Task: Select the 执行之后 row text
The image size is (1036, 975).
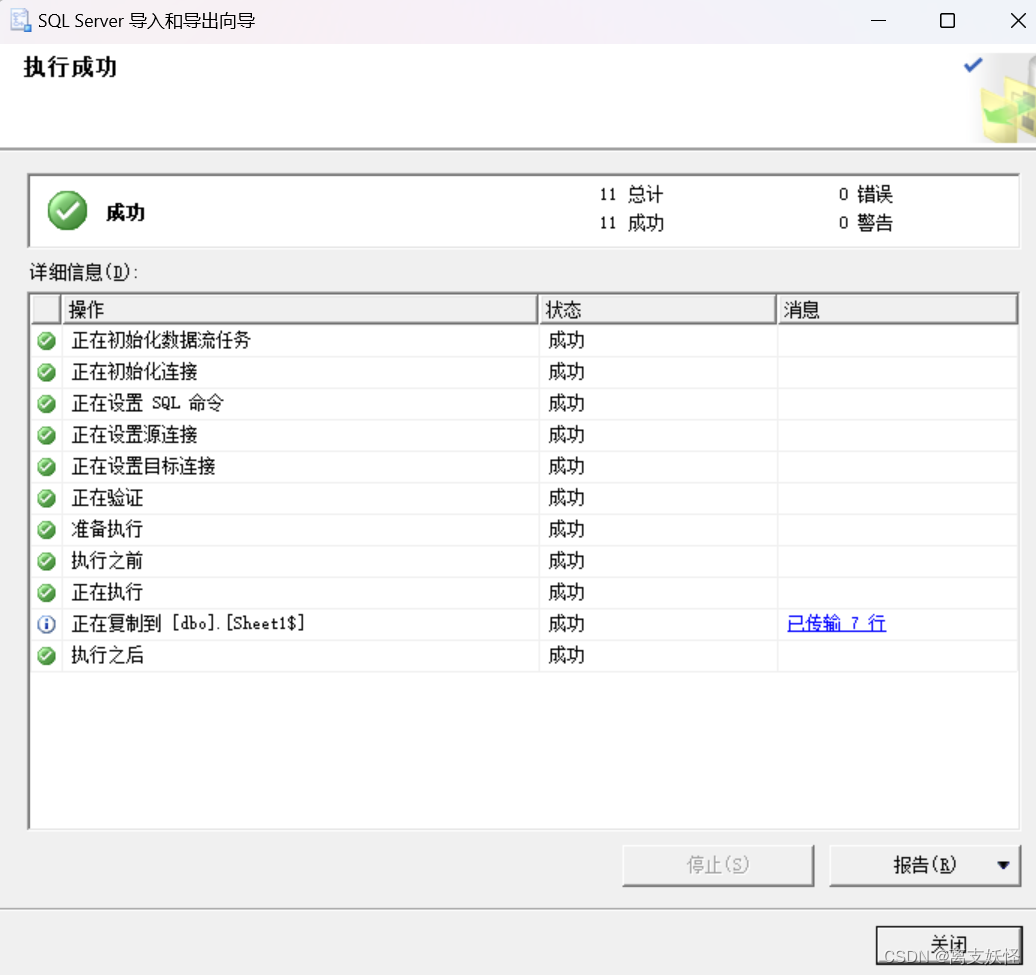Action: coord(107,655)
